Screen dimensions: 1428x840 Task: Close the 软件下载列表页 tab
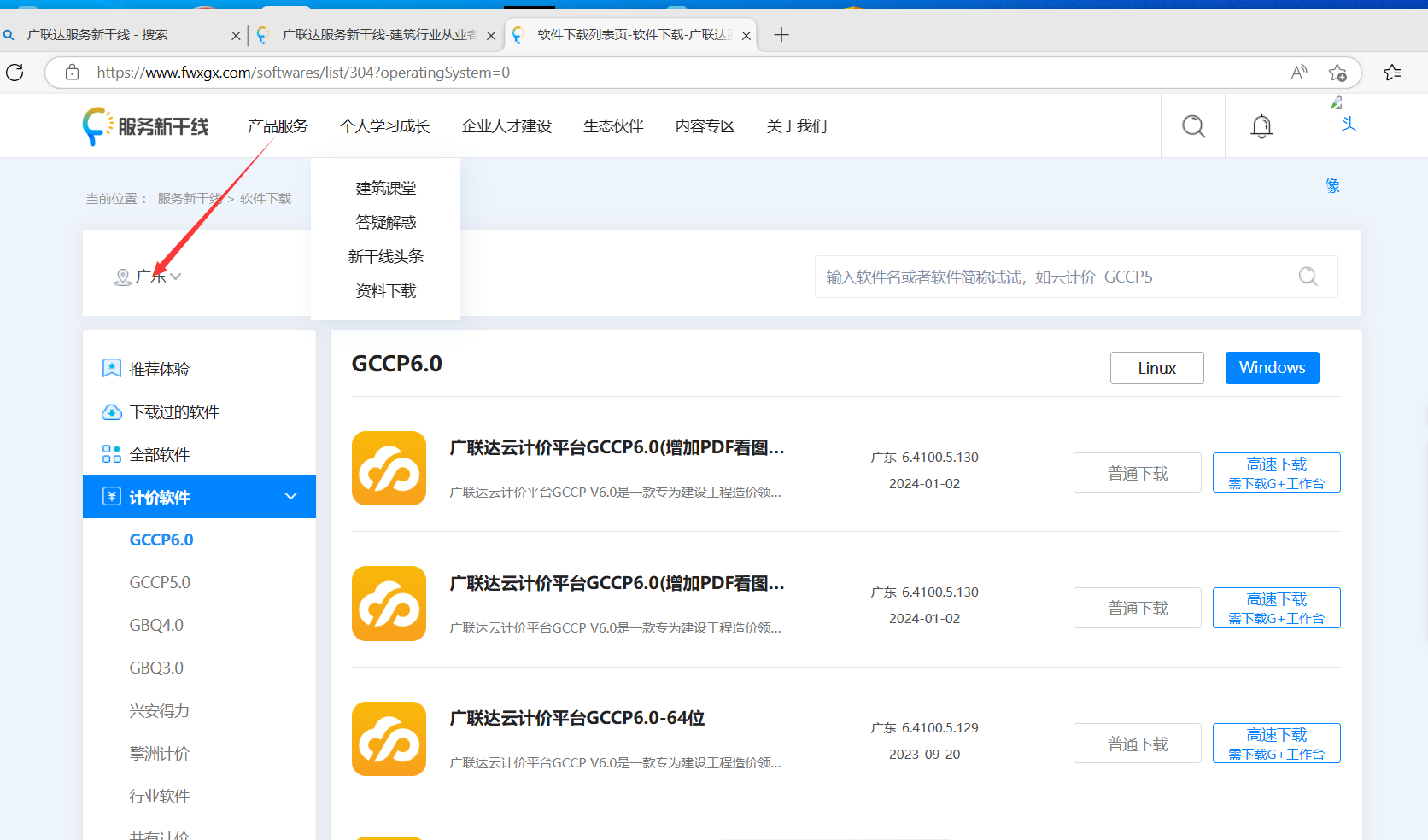[x=746, y=36]
